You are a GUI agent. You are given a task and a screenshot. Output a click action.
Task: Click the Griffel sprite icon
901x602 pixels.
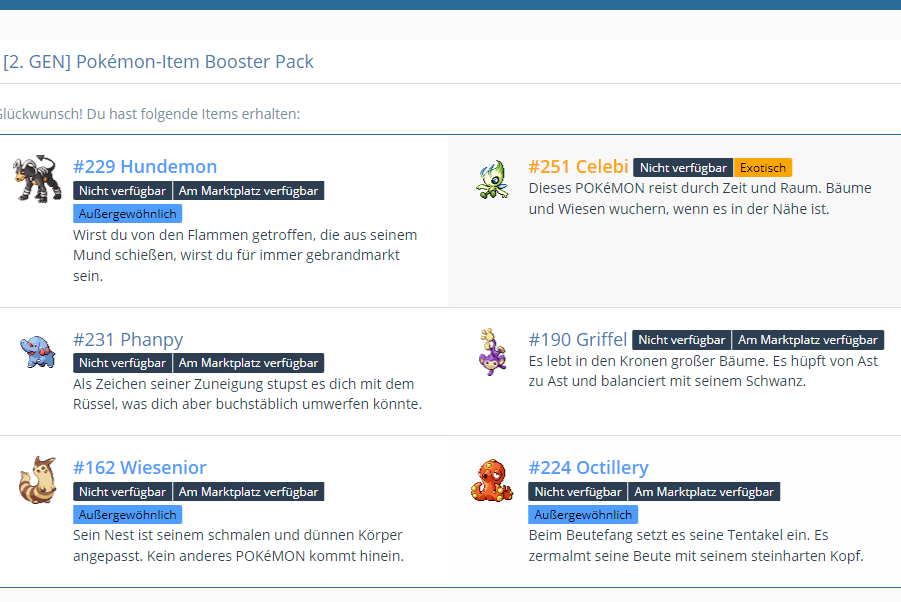[x=492, y=351]
